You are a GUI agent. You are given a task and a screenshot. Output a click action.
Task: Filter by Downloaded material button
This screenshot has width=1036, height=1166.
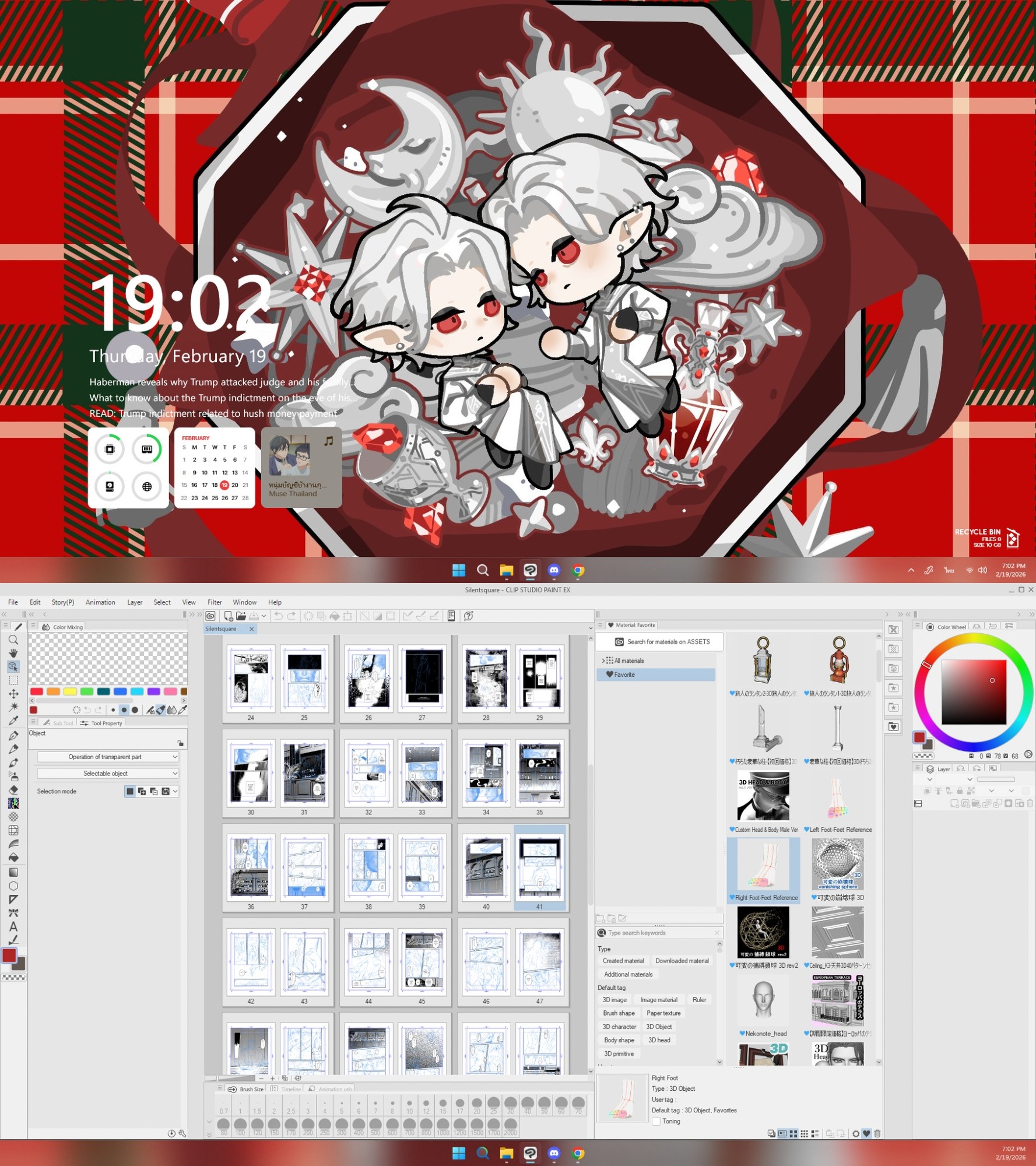(x=682, y=961)
